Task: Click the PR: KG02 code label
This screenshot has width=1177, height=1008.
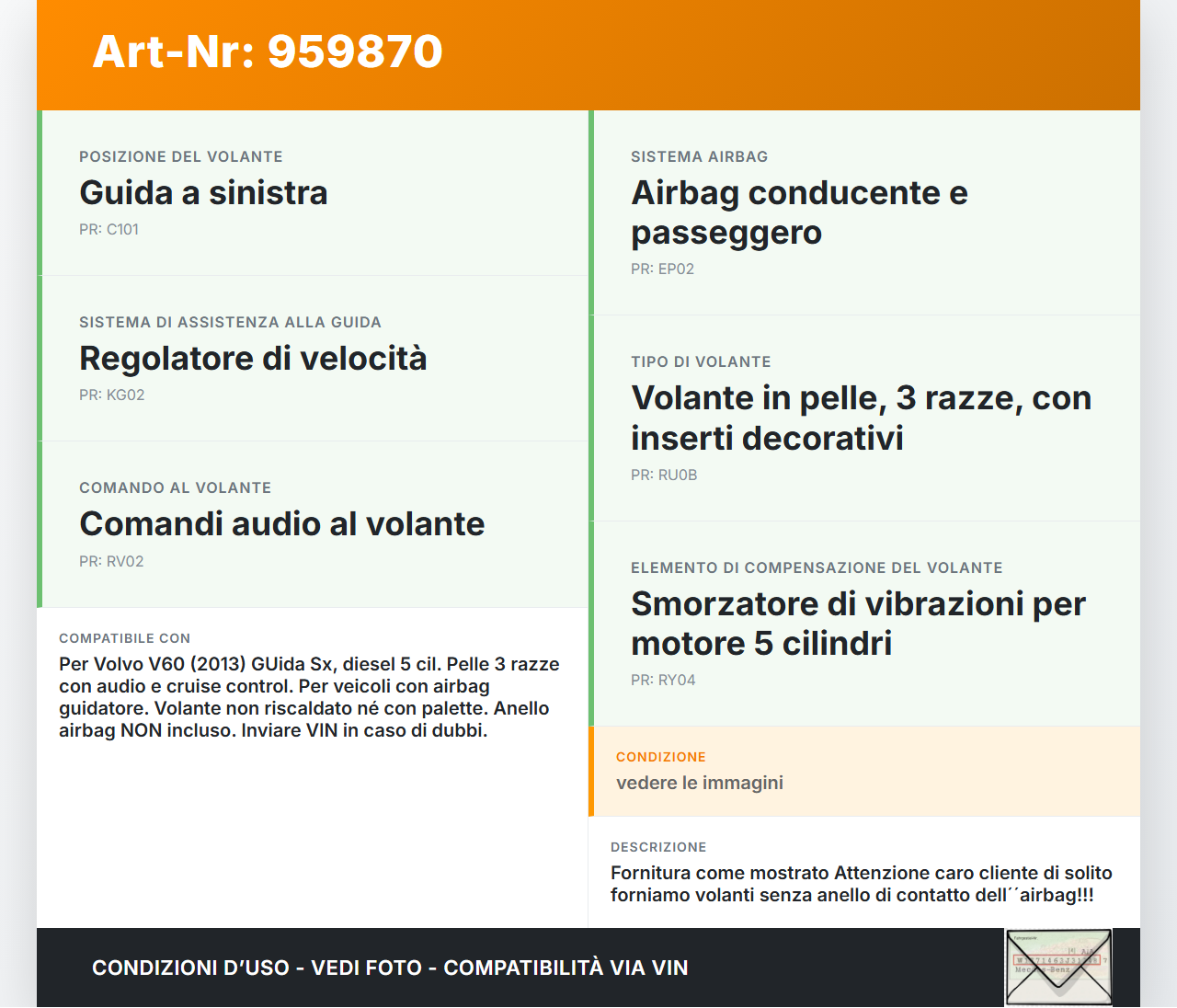Action: click(x=110, y=395)
